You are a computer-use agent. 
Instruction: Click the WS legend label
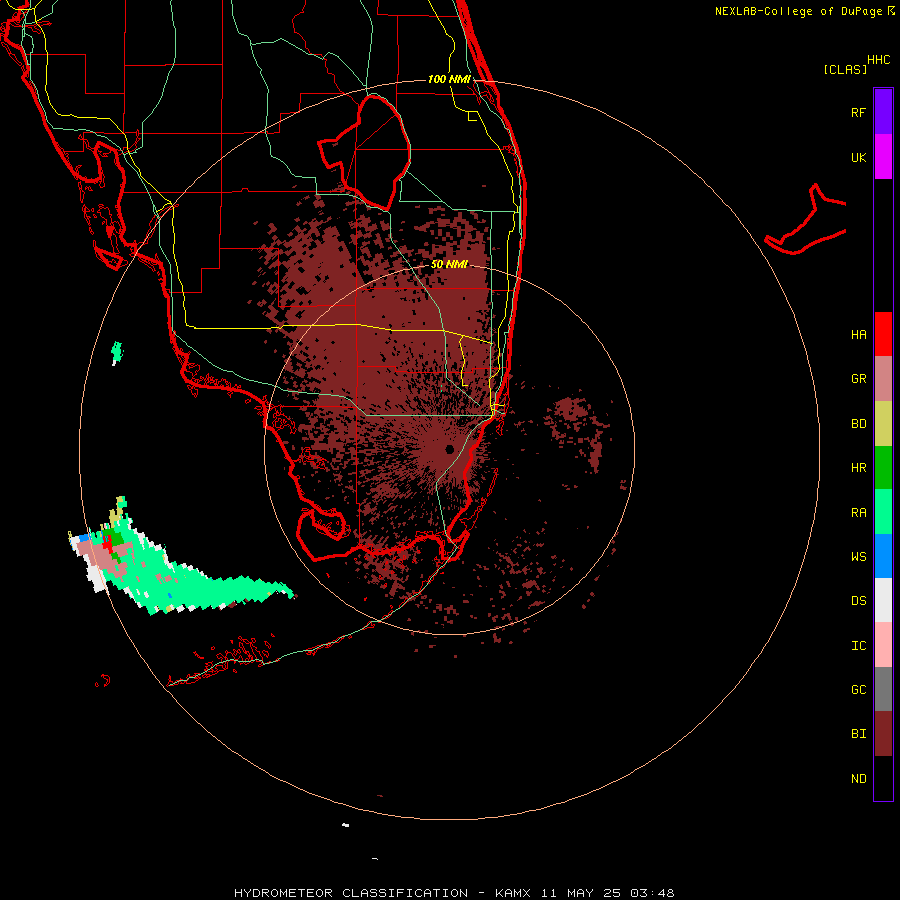(x=858, y=557)
